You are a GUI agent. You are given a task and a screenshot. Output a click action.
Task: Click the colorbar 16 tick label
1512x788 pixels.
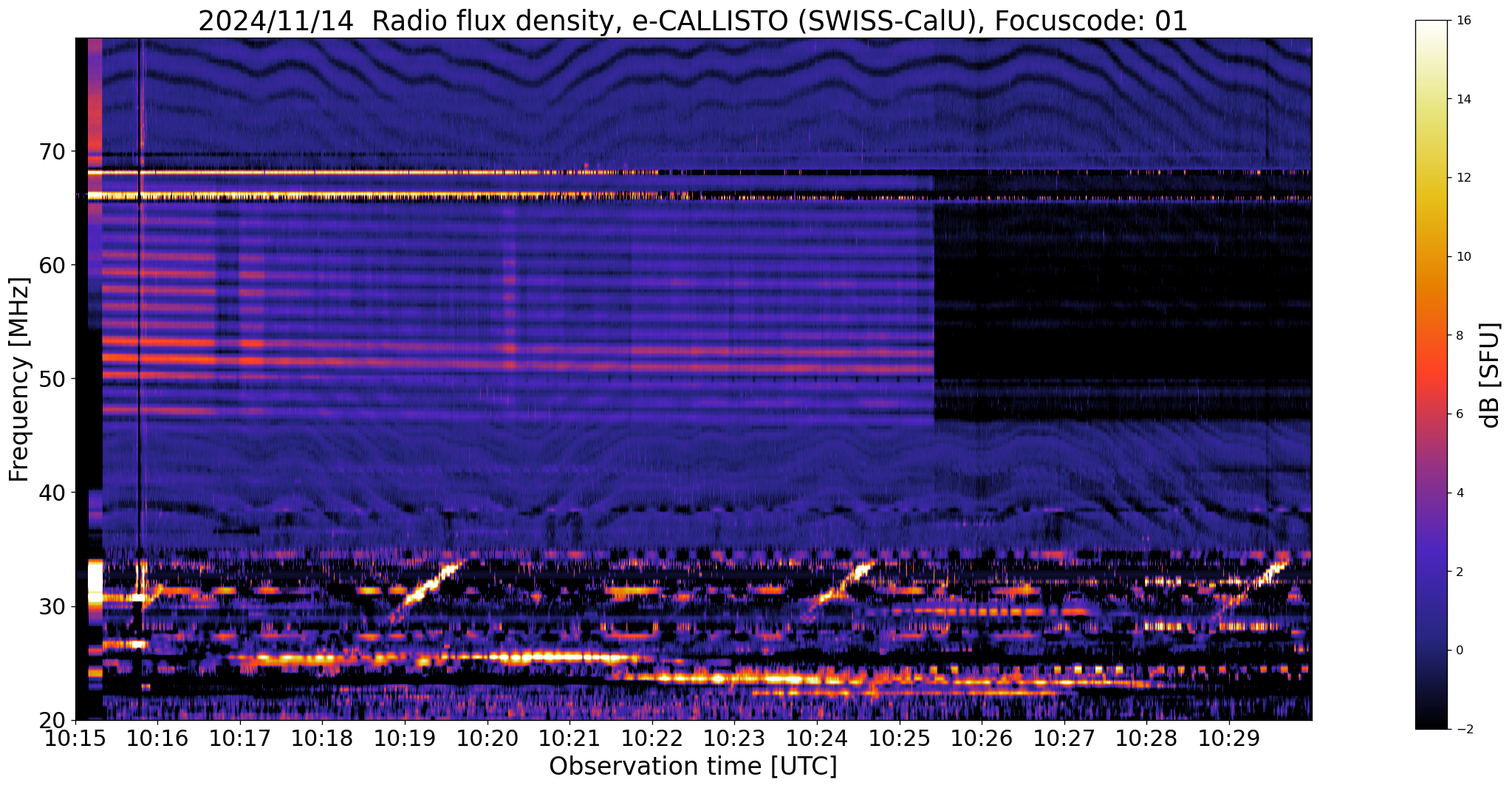coord(1463,21)
